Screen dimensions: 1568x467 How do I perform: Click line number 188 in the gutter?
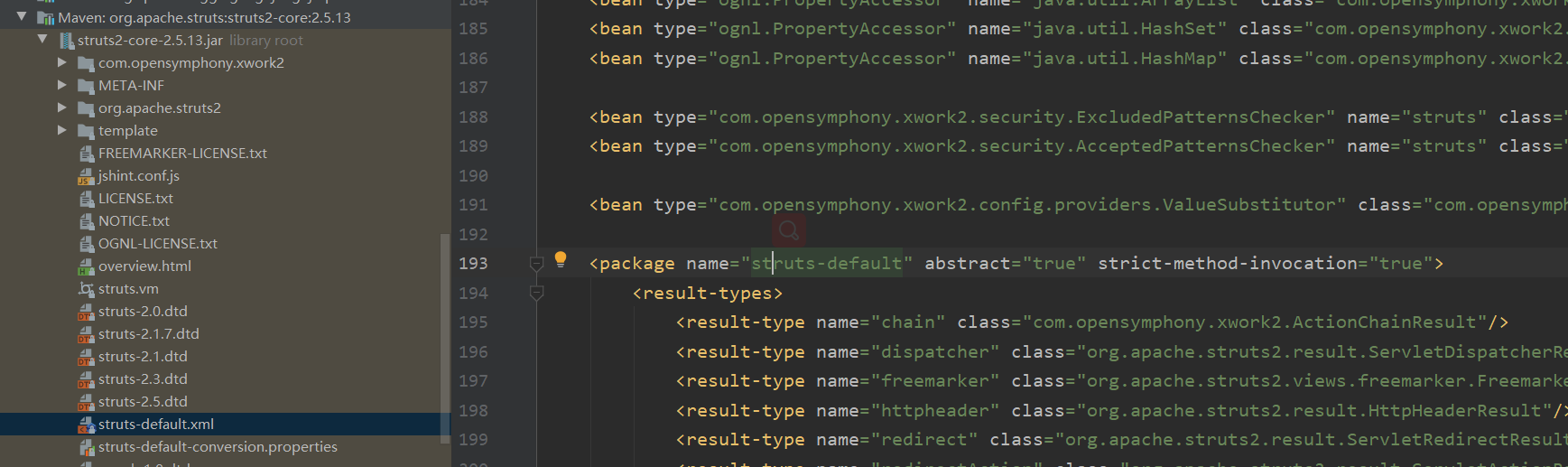click(473, 117)
